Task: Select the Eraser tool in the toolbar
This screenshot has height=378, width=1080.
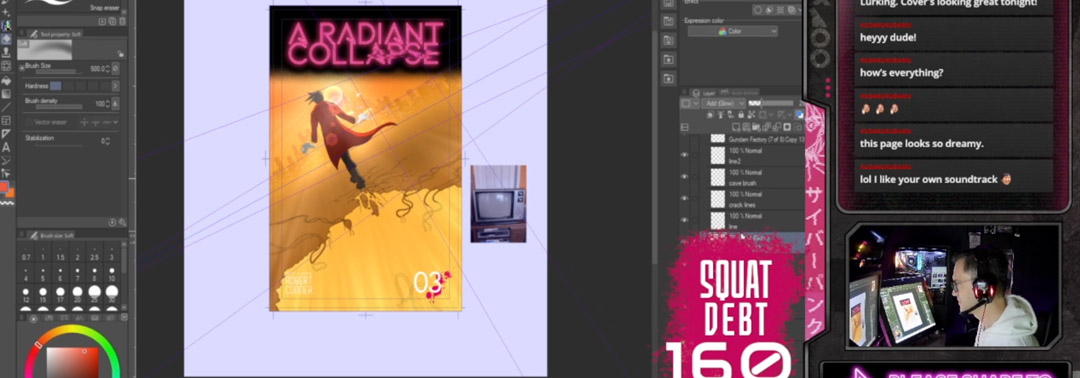Action: click(6, 39)
